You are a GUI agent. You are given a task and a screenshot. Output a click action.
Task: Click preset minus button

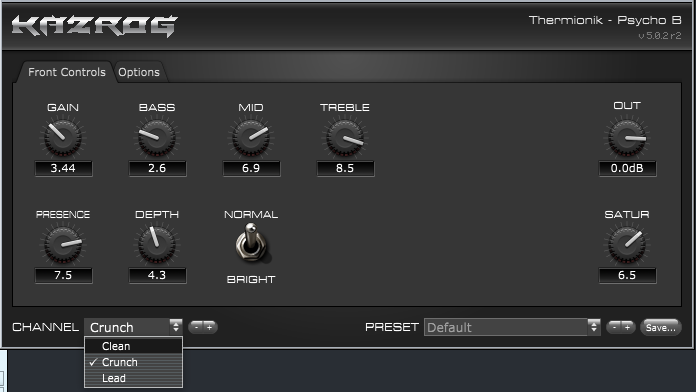click(x=614, y=327)
